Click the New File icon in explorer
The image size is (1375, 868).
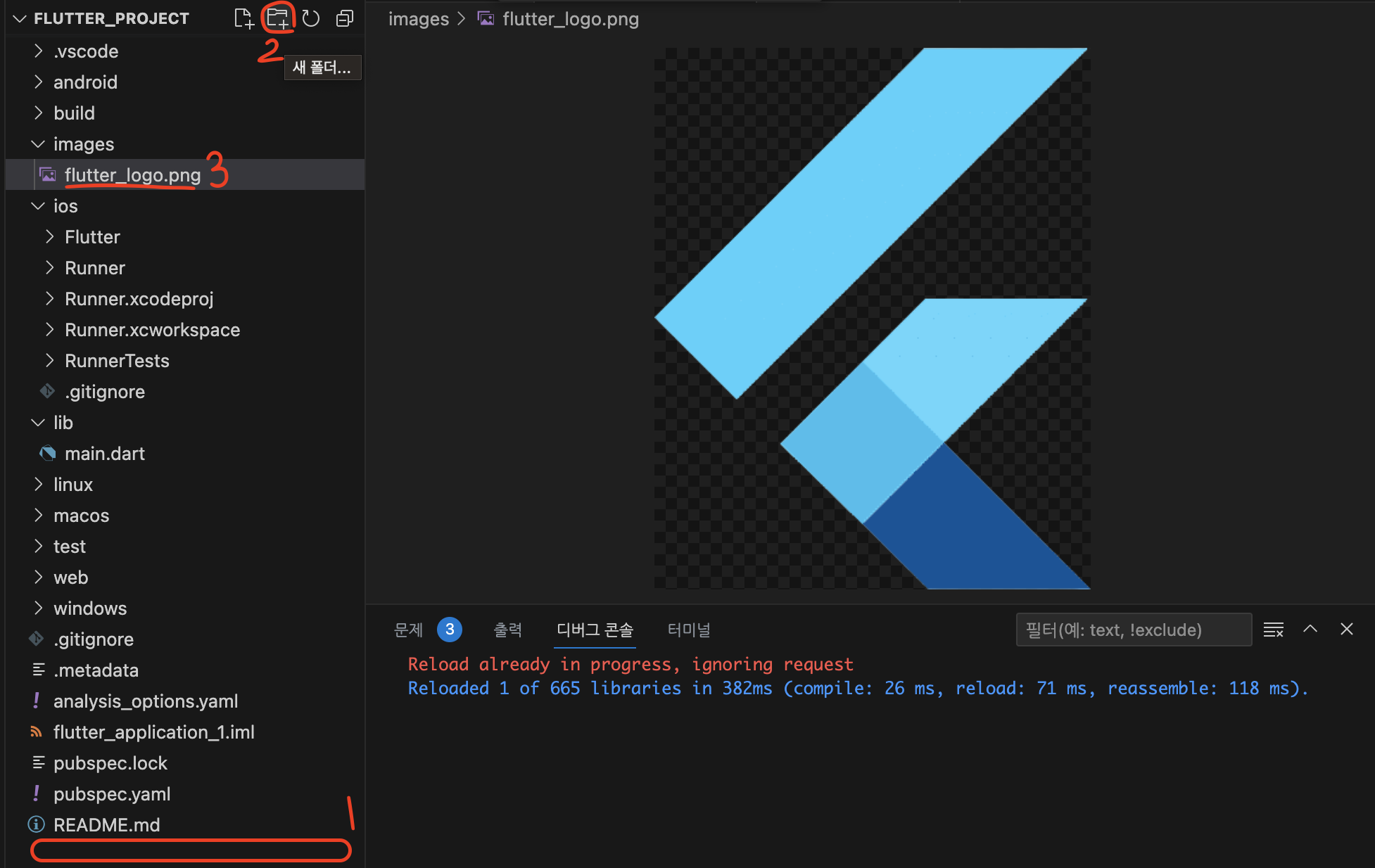[x=243, y=18]
